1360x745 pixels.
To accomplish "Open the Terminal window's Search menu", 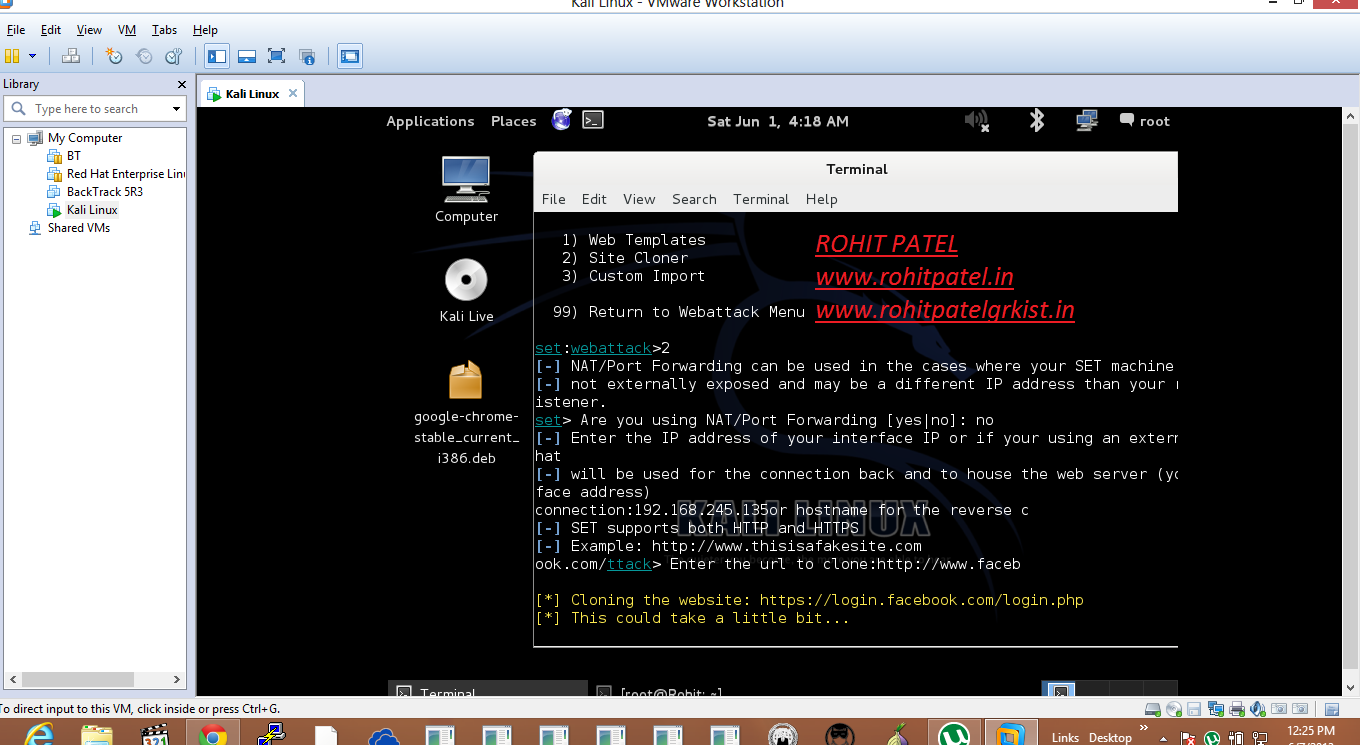I will point(694,199).
